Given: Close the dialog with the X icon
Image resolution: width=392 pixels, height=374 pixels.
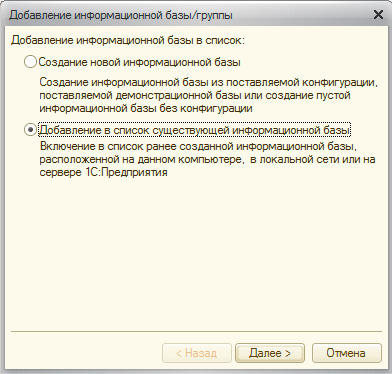Looking at the screenshot, I should [x=378, y=15].
